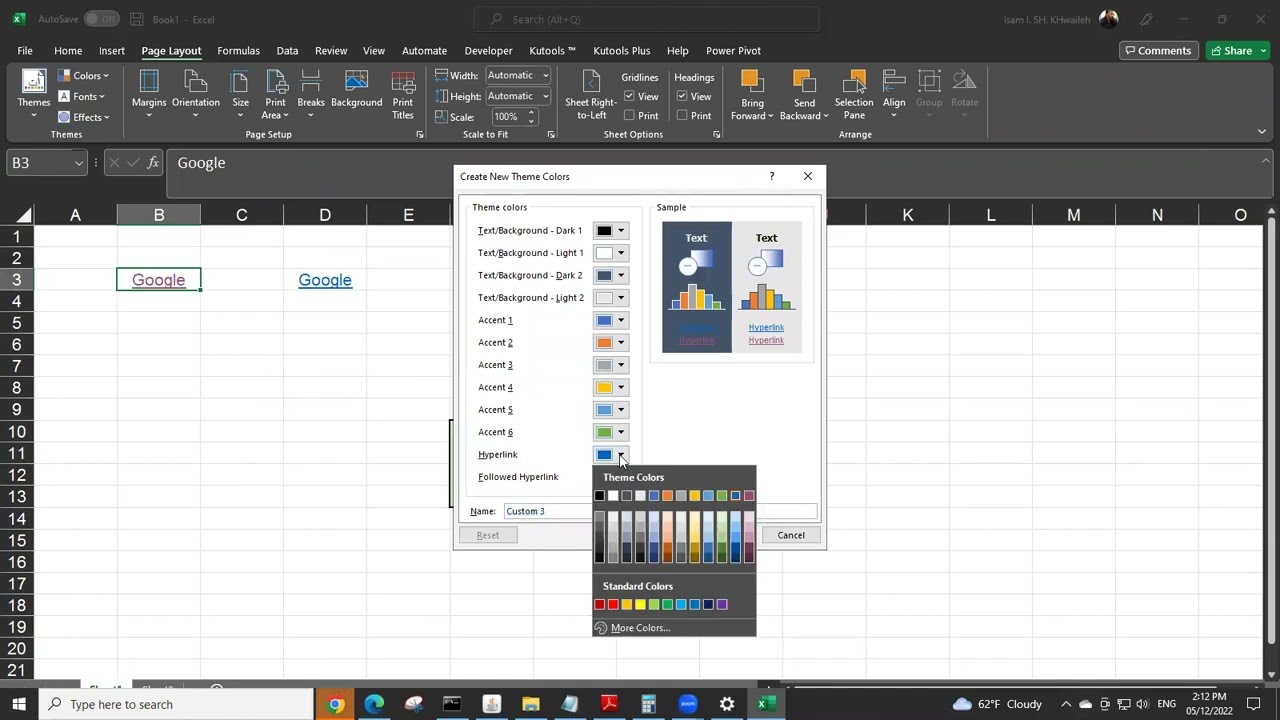Switch to the Home ribbon tab
Screen dimensions: 1280x720
(x=68, y=50)
